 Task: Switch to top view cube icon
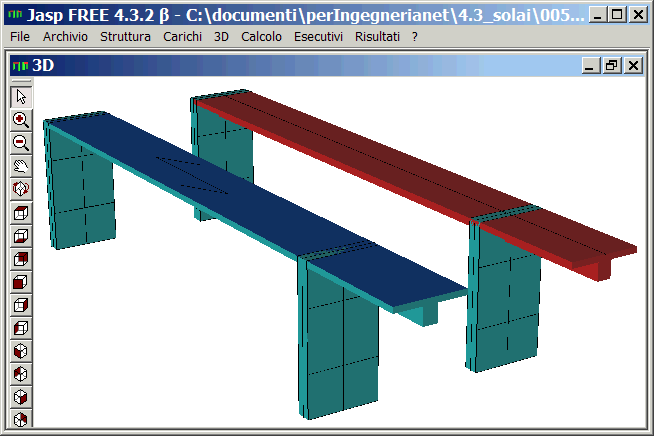(21, 213)
